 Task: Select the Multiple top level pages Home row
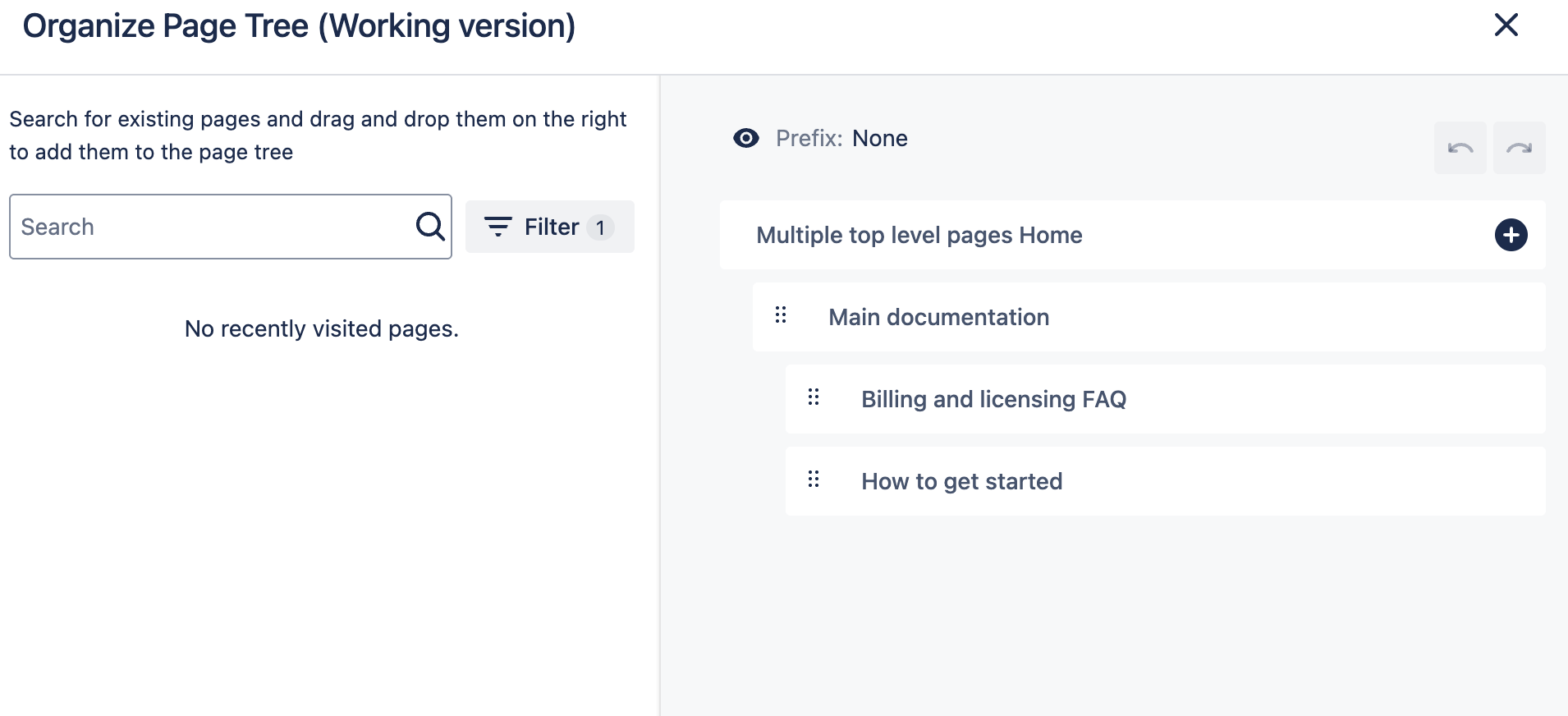click(x=919, y=235)
